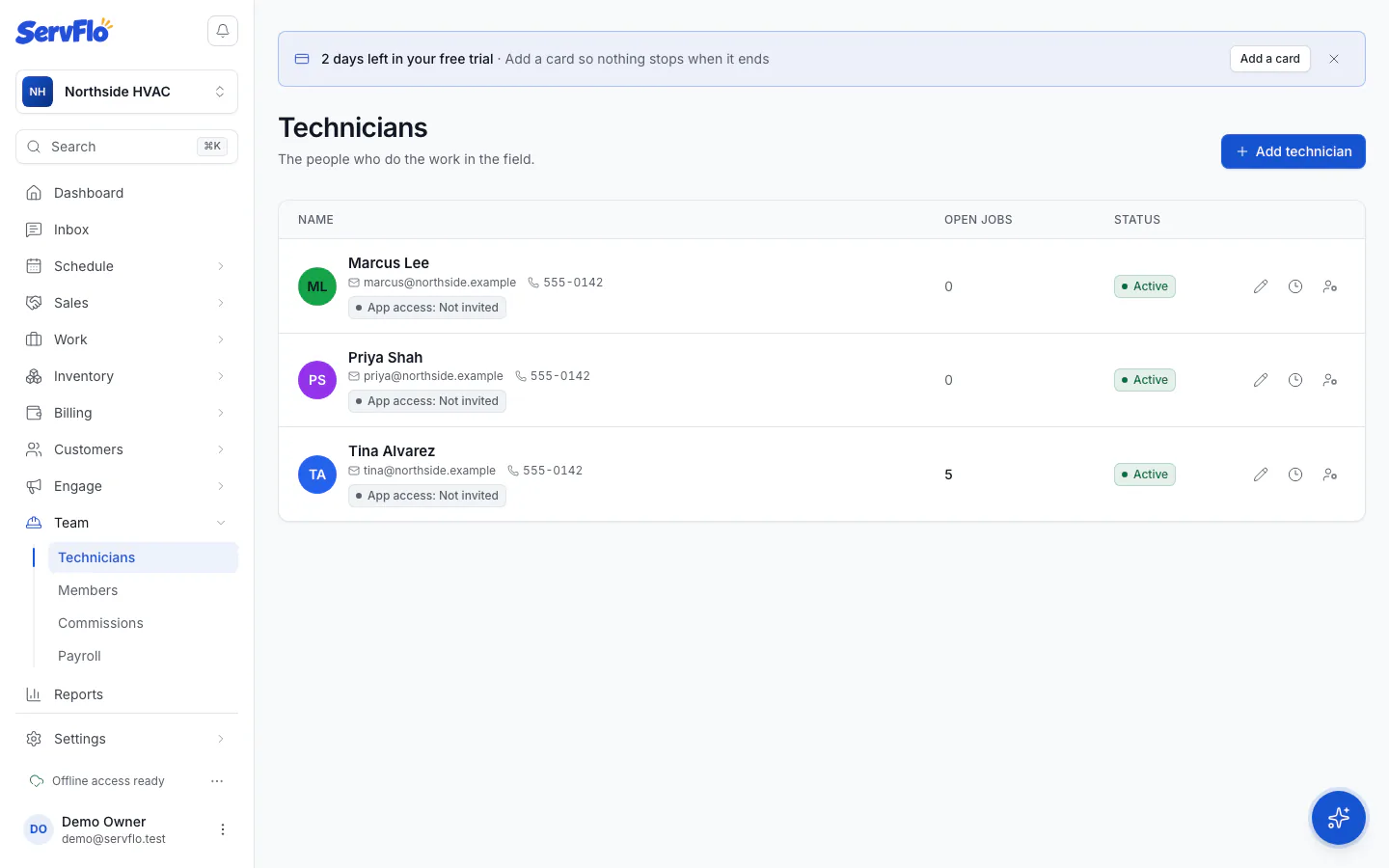Open the Reports page
The height and width of the screenshot is (868, 1389).
tap(127, 694)
